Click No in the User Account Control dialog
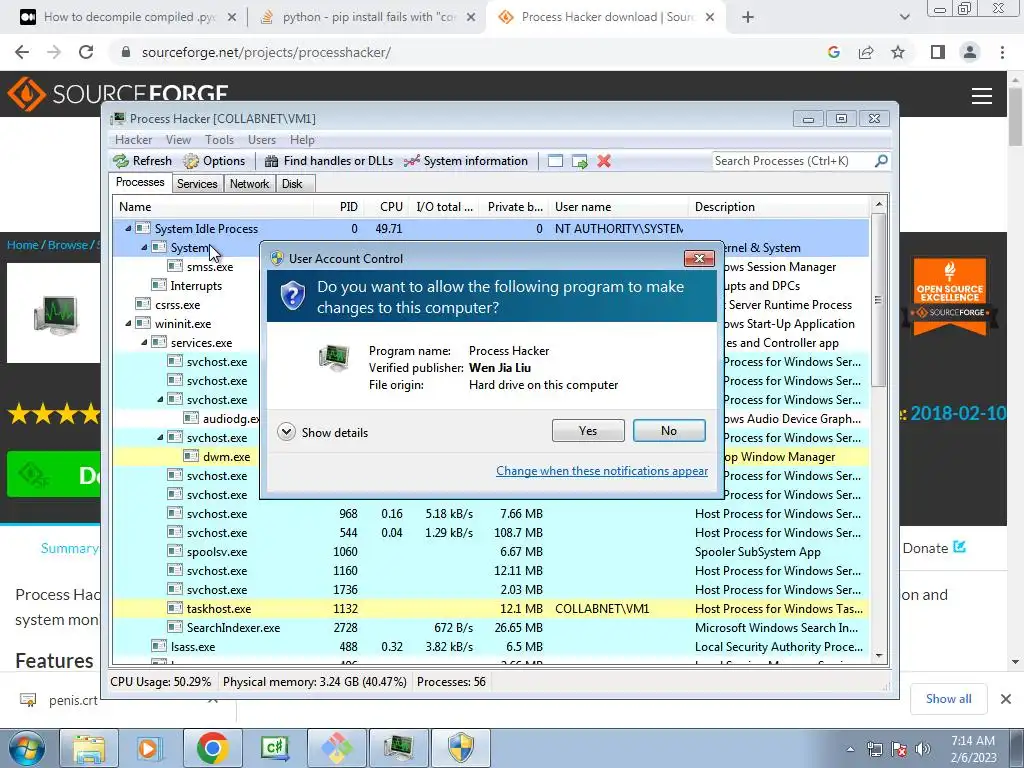This screenshot has height=768, width=1024. pyautogui.click(x=669, y=430)
